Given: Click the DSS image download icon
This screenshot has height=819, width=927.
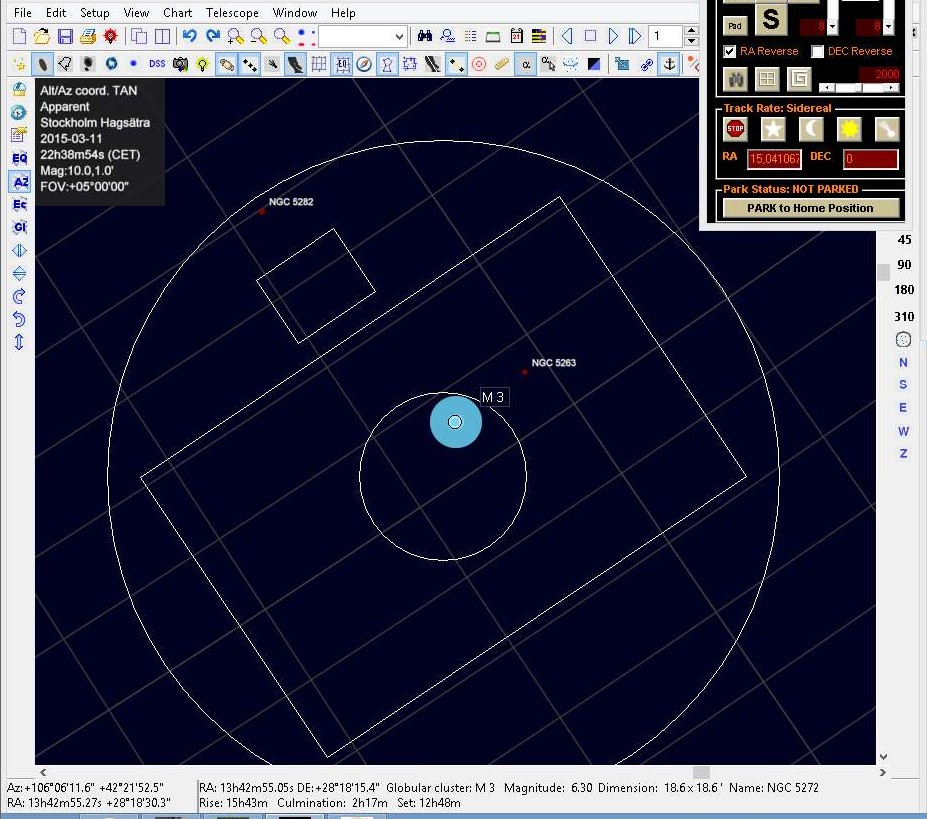Looking at the screenshot, I should click(157, 64).
